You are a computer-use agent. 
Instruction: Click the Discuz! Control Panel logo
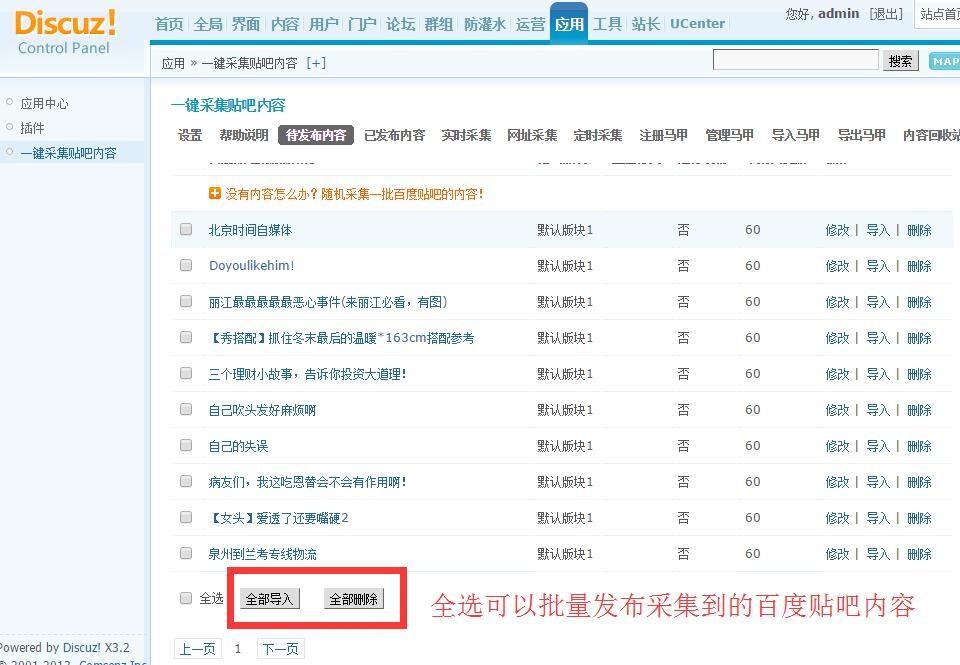point(65,32)
